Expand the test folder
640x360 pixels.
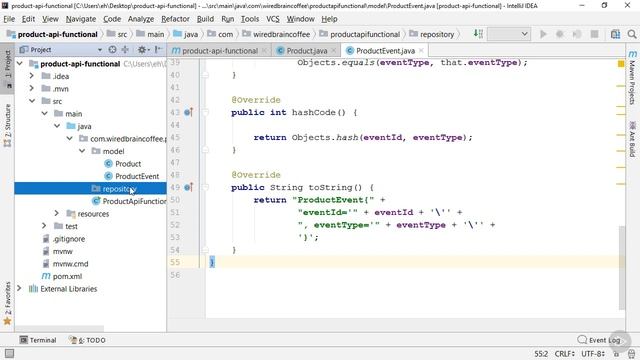pos(44,226)
